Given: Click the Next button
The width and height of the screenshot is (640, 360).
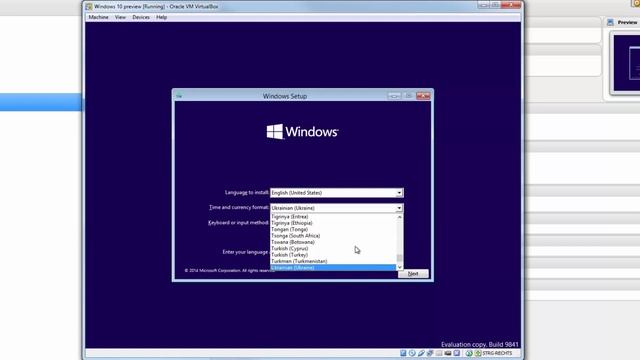Looking at the screenshot, I should (413, 273).
